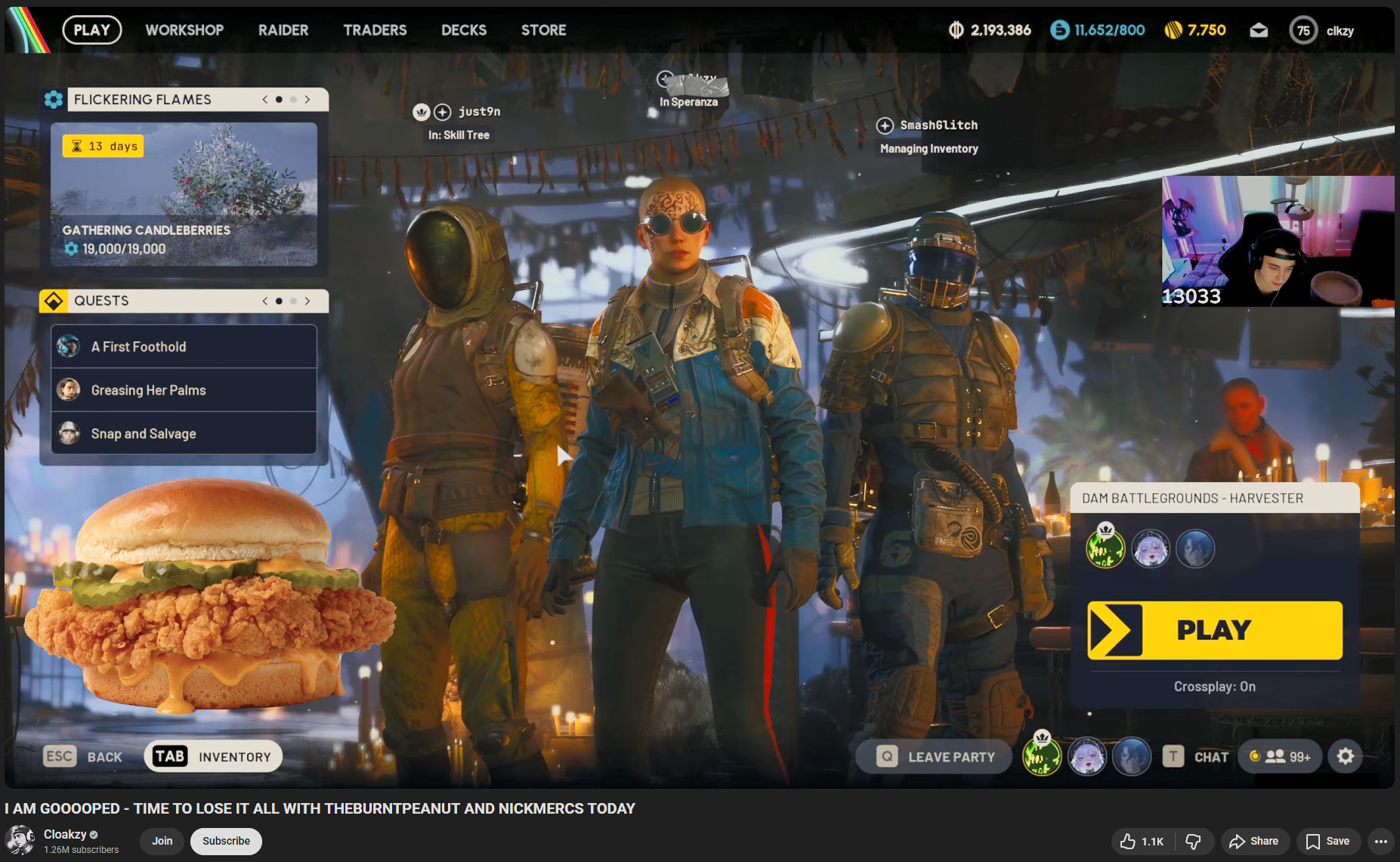
Task: Open the PLAY tab in top navigation
Action: coord(92,30)
